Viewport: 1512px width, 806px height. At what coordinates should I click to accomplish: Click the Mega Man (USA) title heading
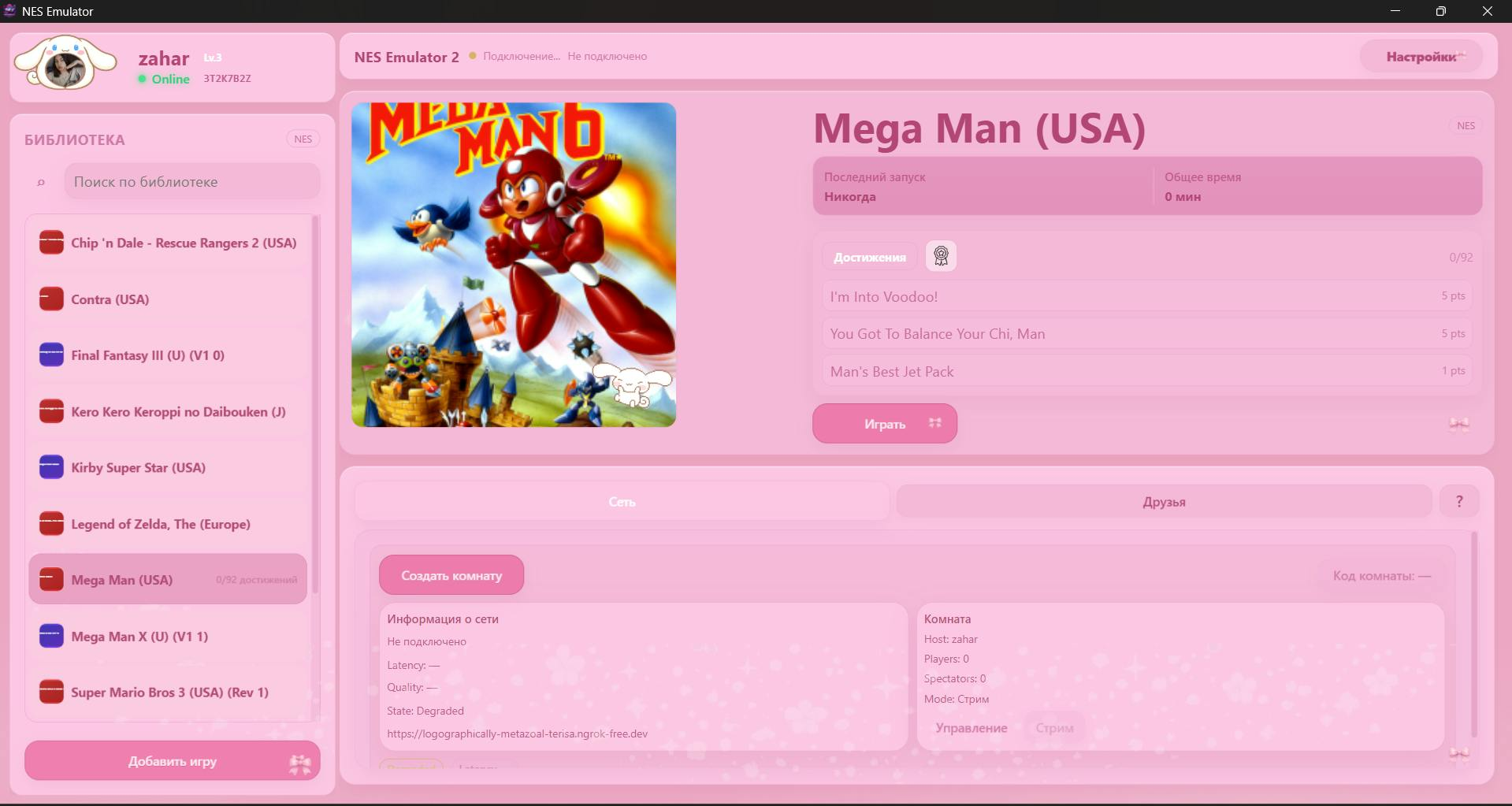tap(979, 128)
